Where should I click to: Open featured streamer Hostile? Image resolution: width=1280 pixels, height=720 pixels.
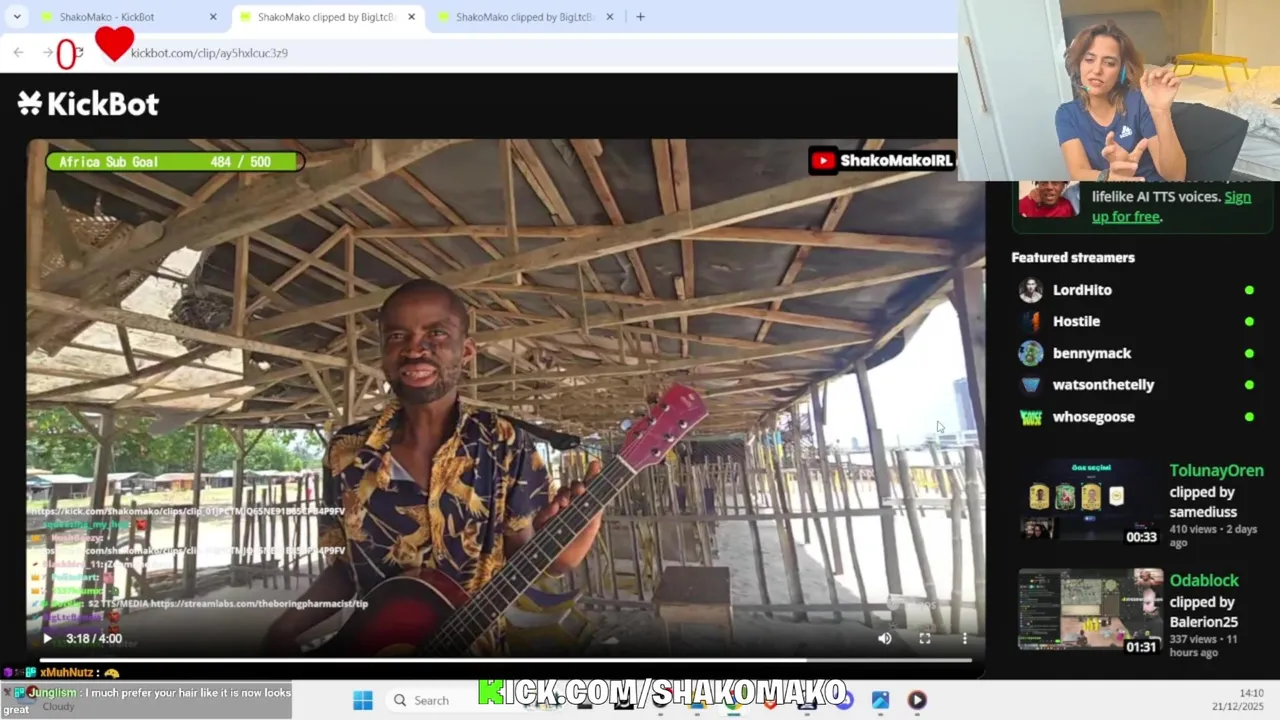(1076, 321)
